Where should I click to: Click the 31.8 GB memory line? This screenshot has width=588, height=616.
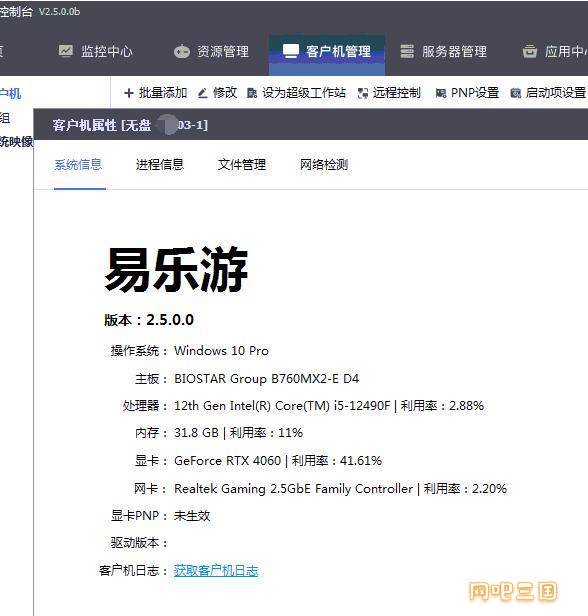pyautogui.click(x=238, y=433)
